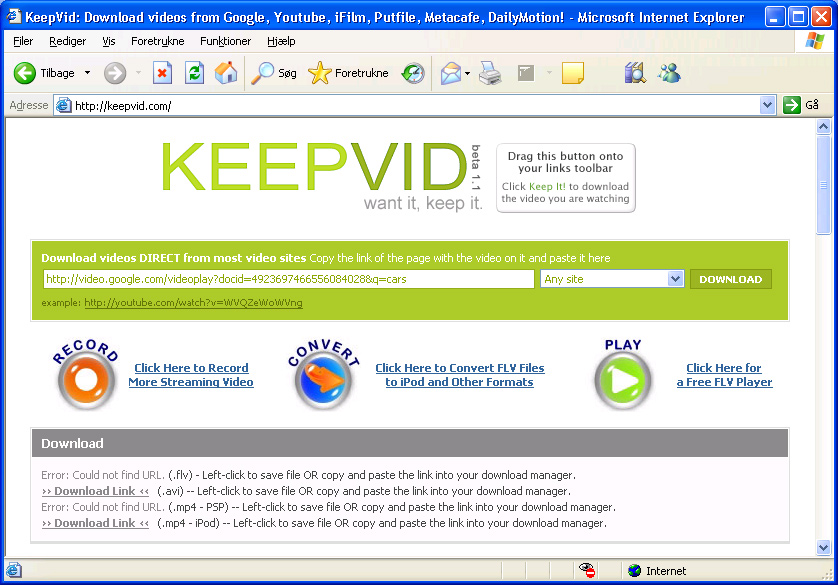The width and height of the screenshot is (838, 585).
Task: Click the .flv 'Error: Could not find URL.' text
Action: (x=103, y=475)
